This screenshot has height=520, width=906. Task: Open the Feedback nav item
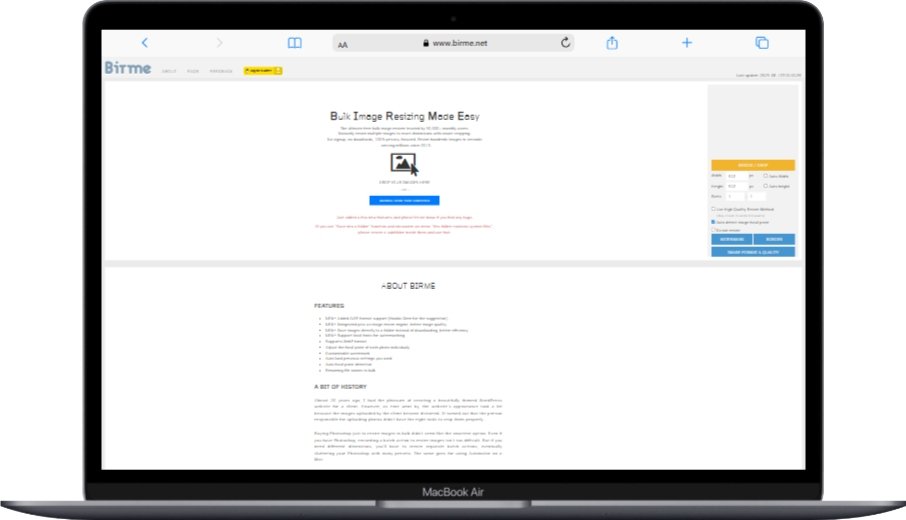pos(221,71)
